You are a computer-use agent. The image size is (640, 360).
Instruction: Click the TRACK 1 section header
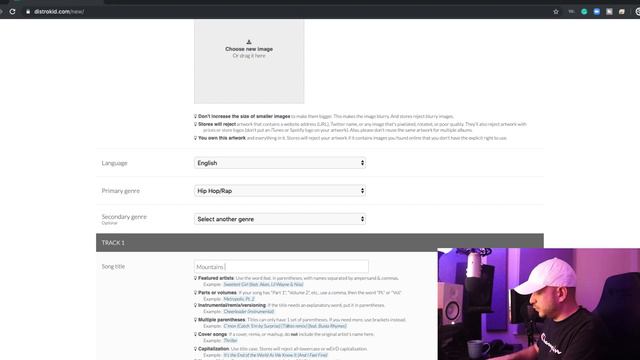point(320,242)
